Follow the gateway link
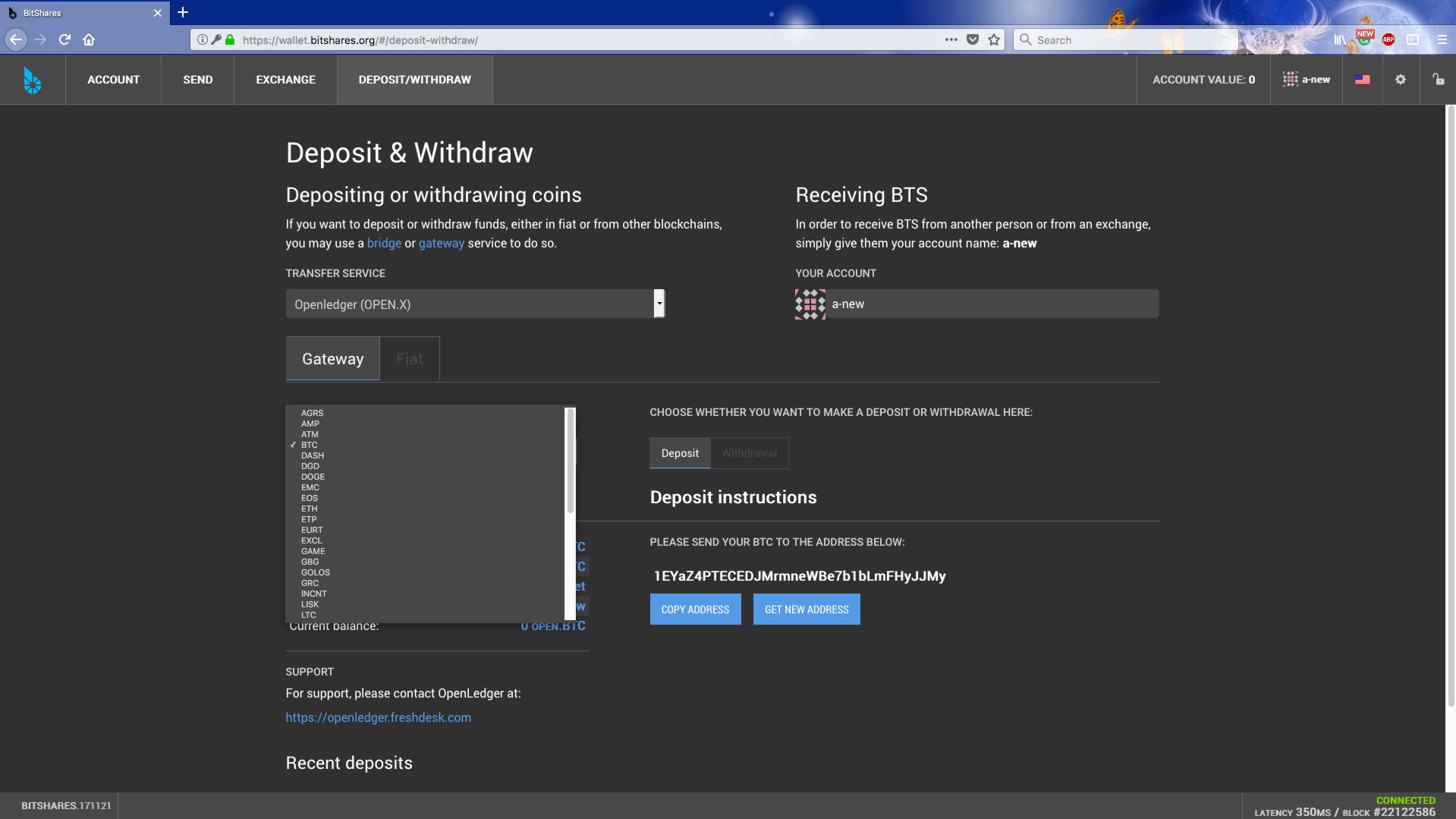1456x819 pixels. [x=442, y=244]
